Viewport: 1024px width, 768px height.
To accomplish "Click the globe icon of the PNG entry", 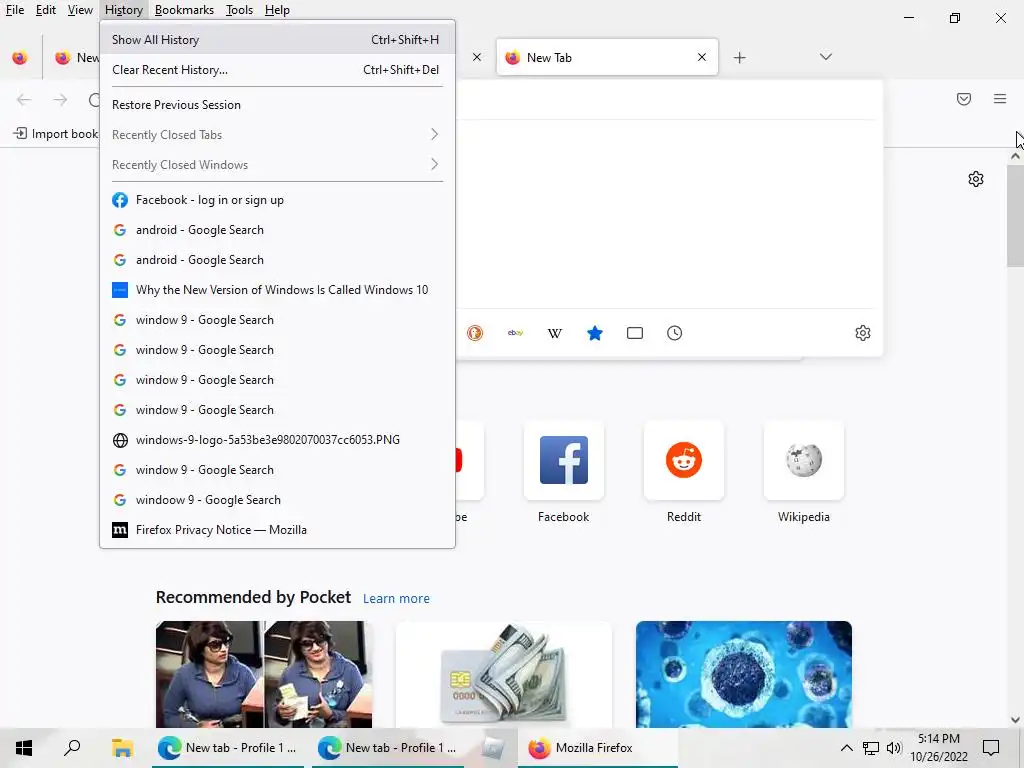I will 120,440.
